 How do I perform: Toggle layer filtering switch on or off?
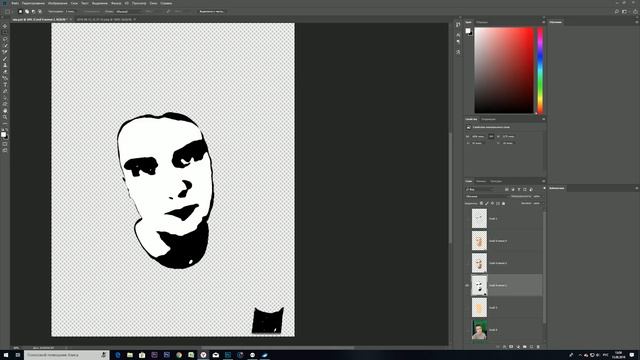544,189
